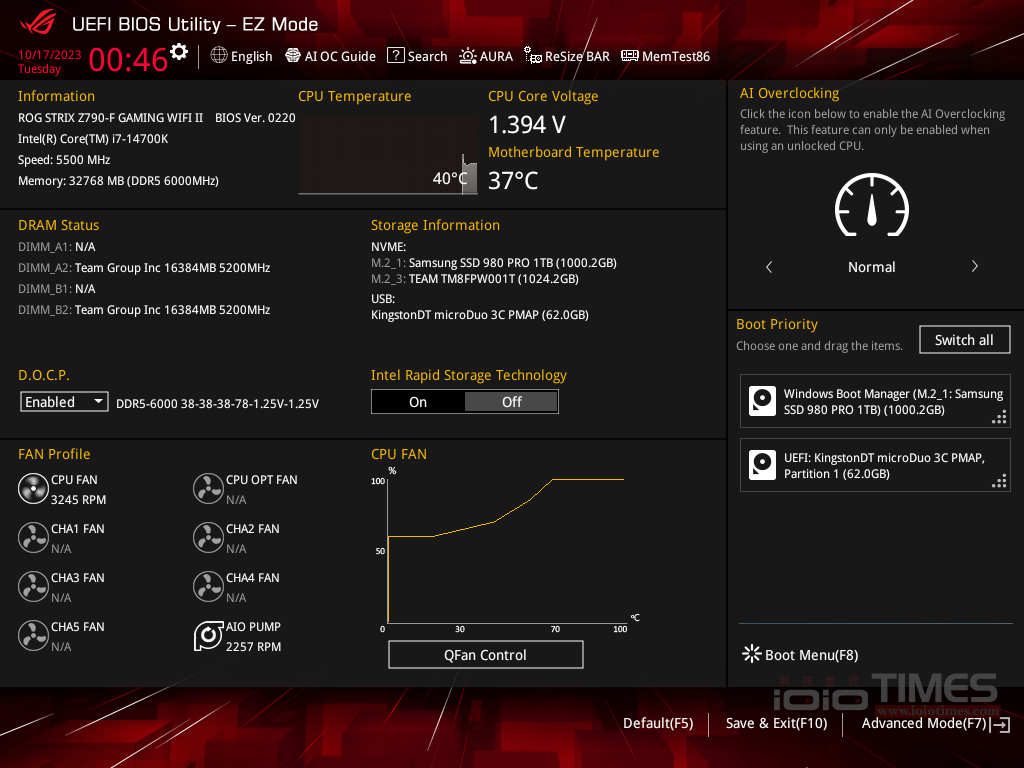This screenshot has width=1024, height=768.
Task: Click the CPU FAN icon showing 3245 RPM
Action: (x=33, y=488)
